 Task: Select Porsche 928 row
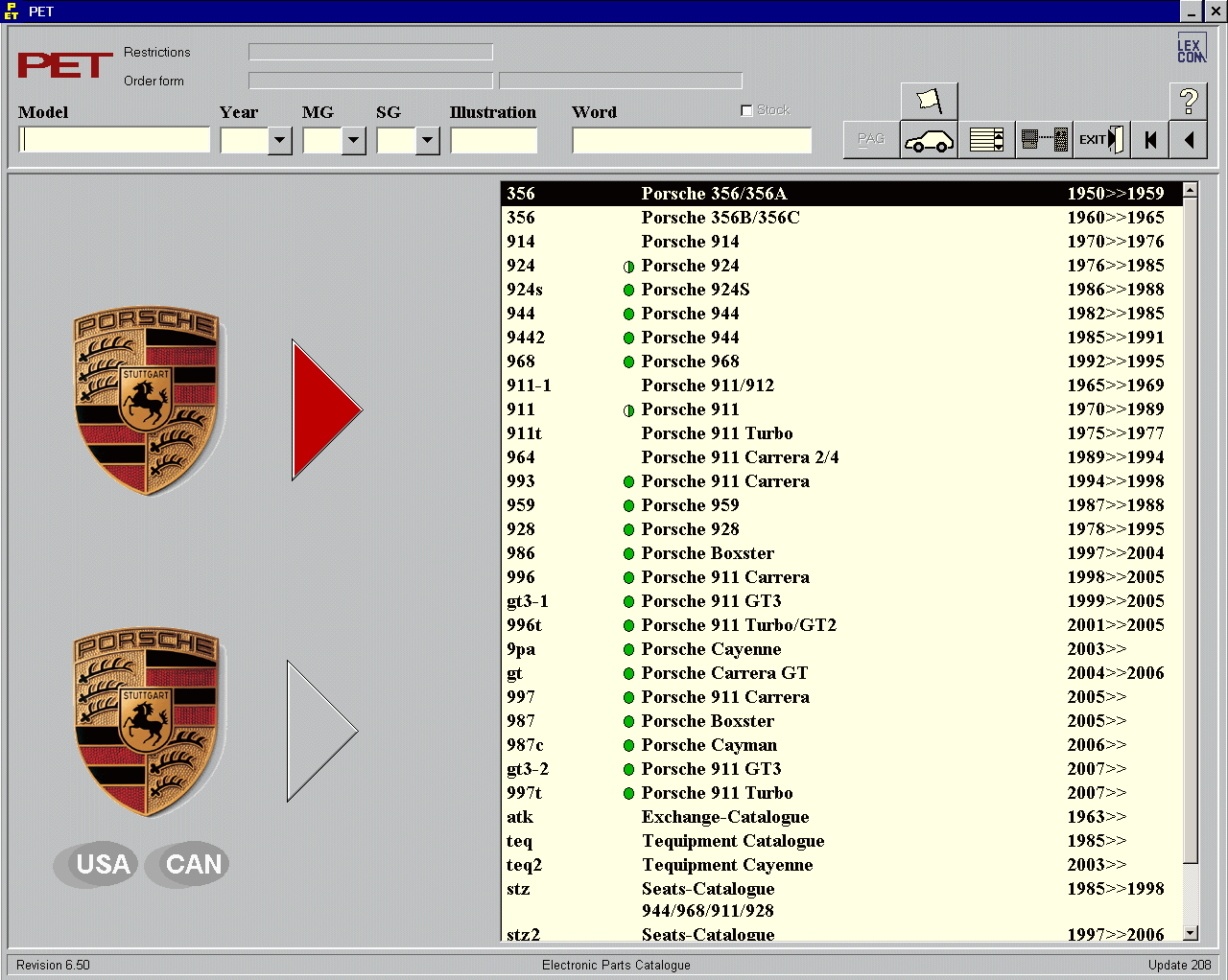tap(841, 529)
